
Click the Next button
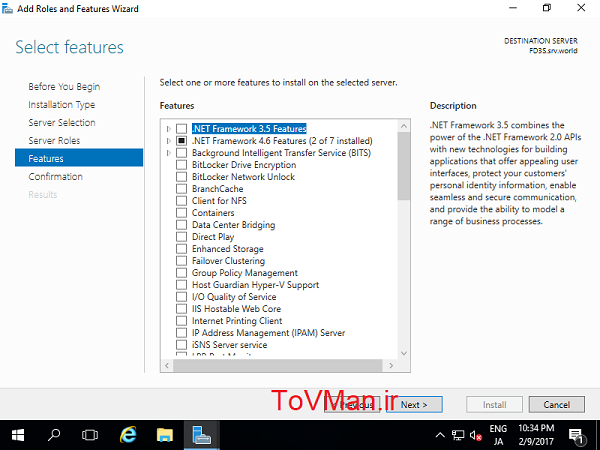(x=414, y=404)
